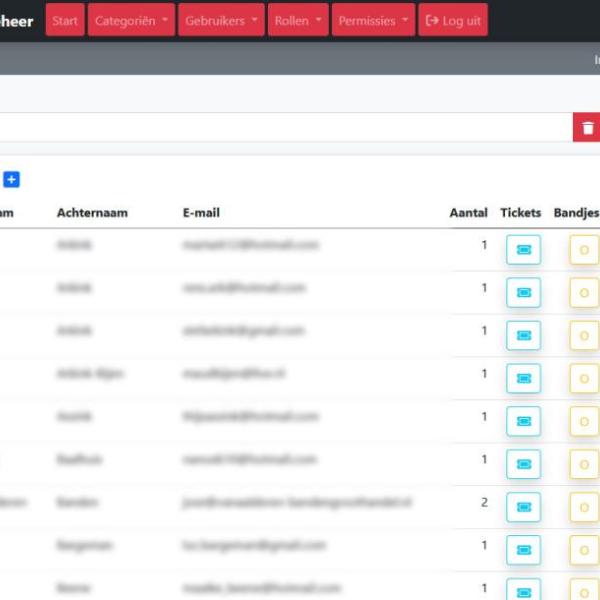Open the Tickets icon in the sixth row

click(523, 464)
